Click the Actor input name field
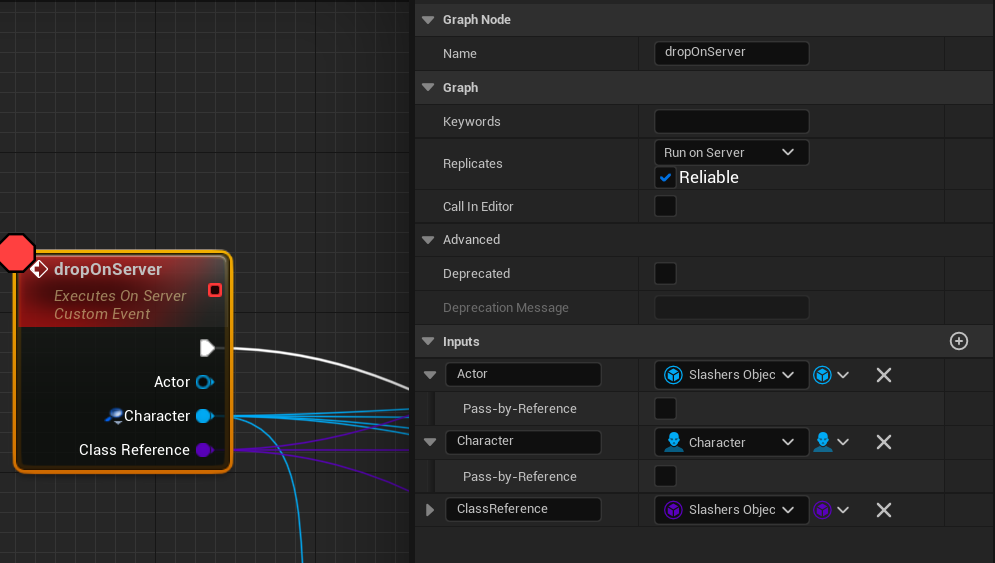 coord(524,374)
